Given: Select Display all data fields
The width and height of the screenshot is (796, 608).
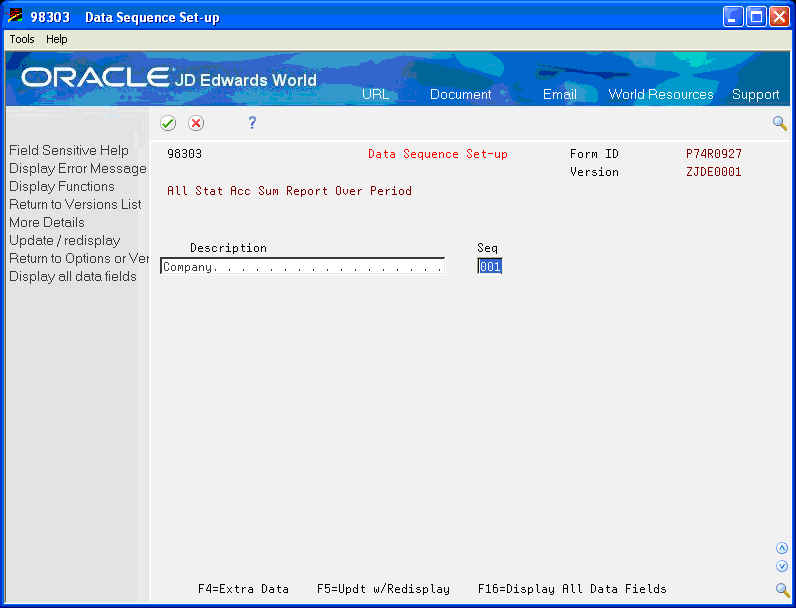Looking at the screenshot, I should pyautogui.click(x=73, y=277).
